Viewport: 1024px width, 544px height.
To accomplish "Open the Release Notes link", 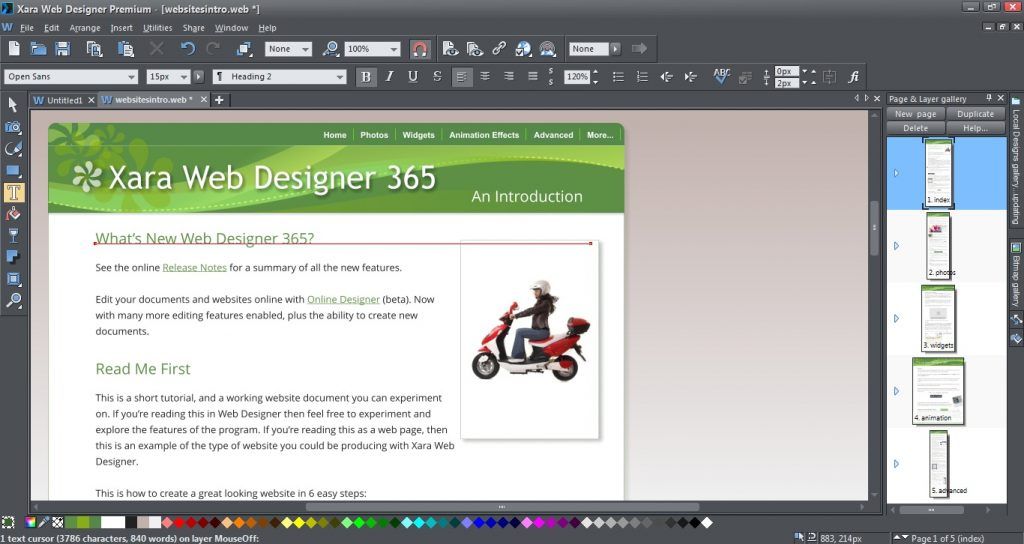I will tap(194, 268).
